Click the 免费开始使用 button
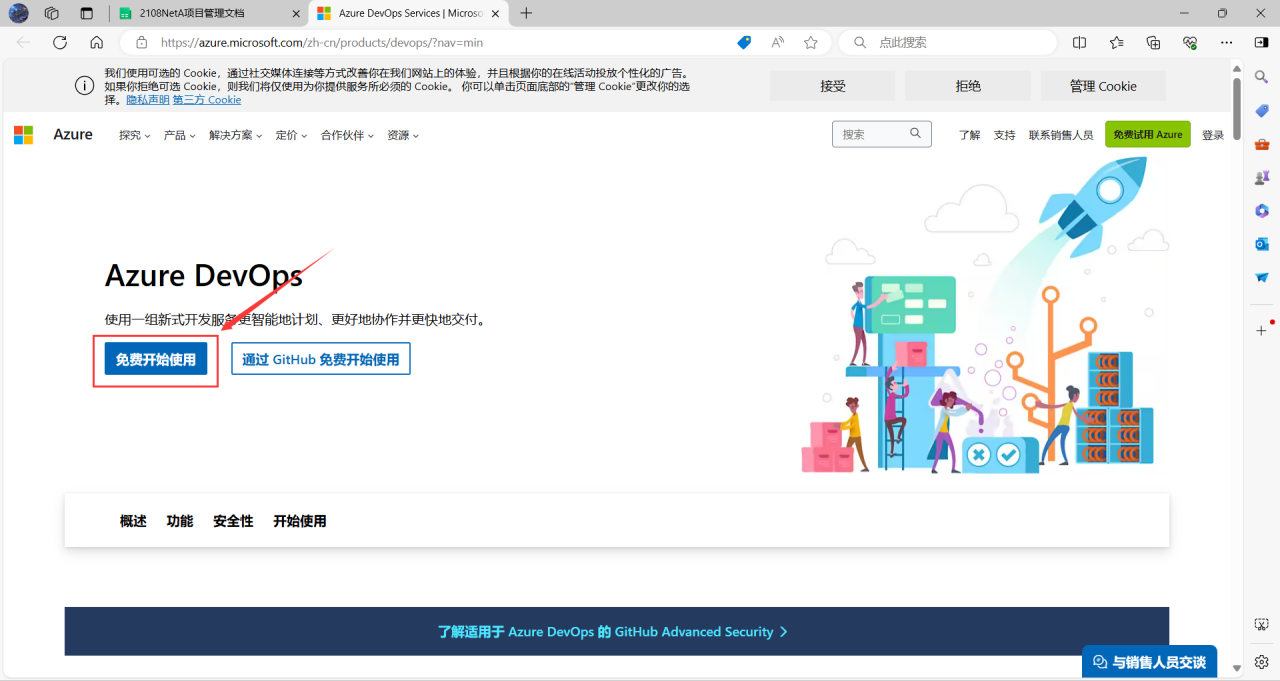This screenshot has height=681, width=1280. (x=156, y=360)
